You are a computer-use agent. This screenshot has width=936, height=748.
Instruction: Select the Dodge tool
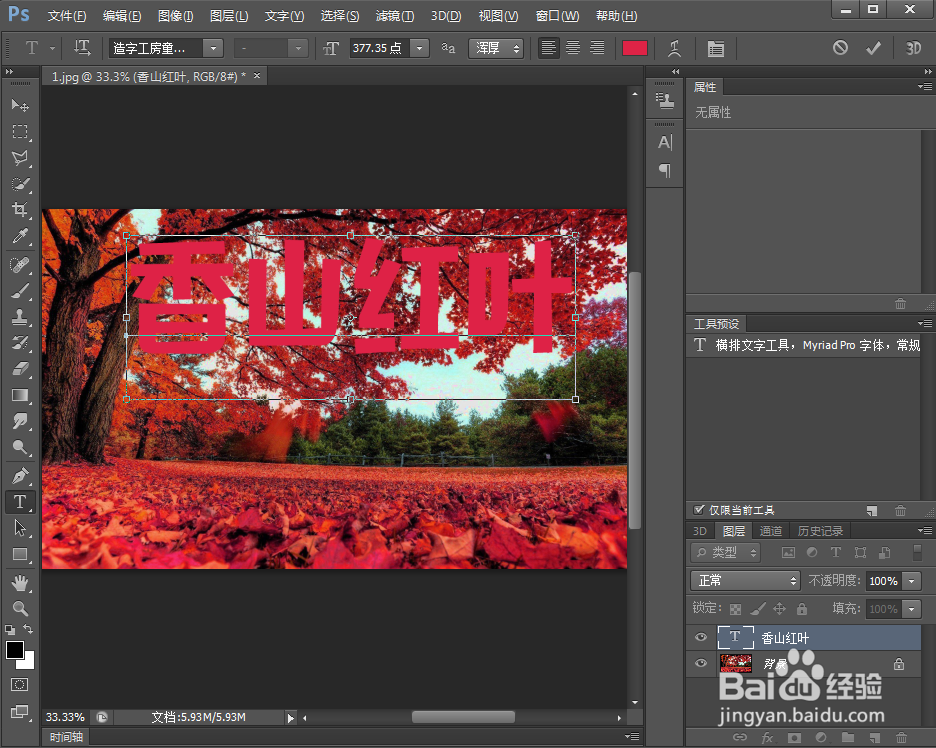click(x=20, y=447)
